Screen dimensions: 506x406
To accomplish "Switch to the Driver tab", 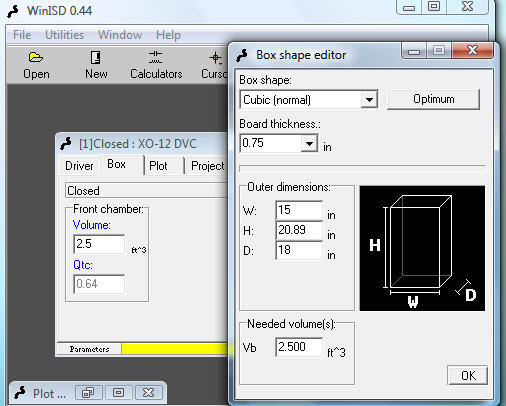I will [79, 166].
